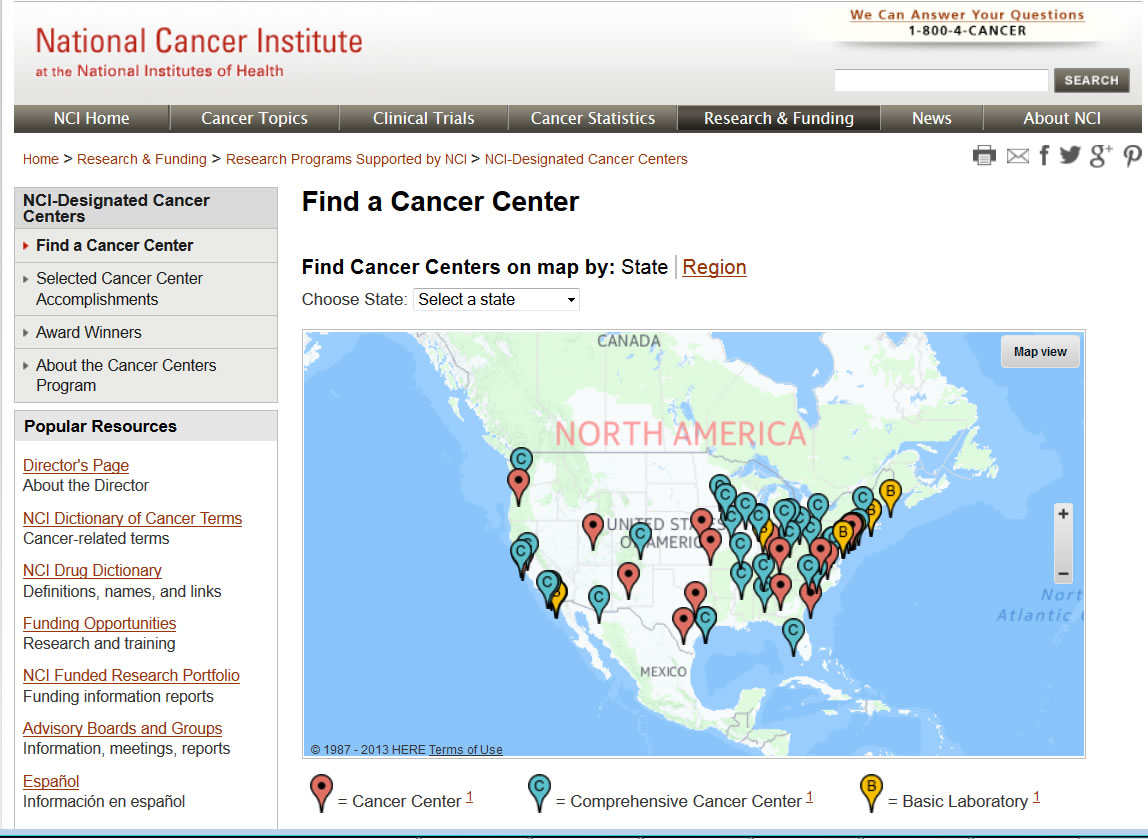Open the NCI Drug Dictionary link
Image resolution: width=1148 pixels, height=839 pixels.
(92, 570)
